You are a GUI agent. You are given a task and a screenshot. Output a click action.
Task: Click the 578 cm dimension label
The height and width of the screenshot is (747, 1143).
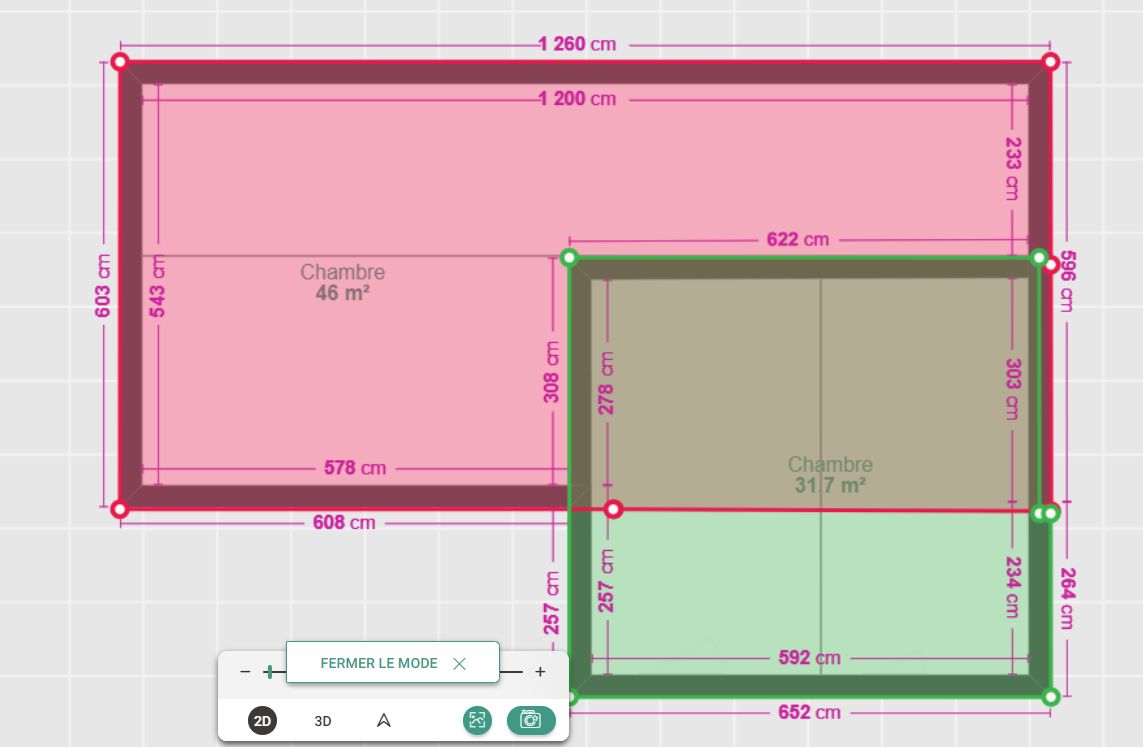pos(355,468)
